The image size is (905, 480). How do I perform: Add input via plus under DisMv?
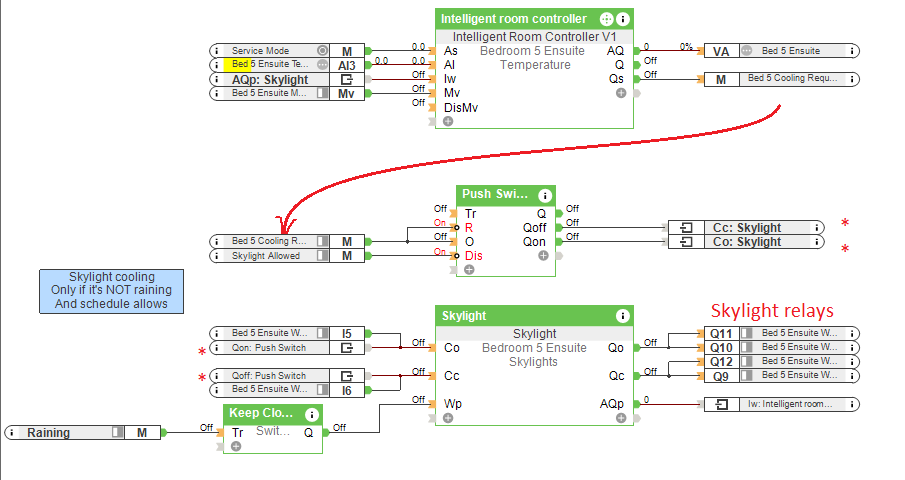pos(448,121)
